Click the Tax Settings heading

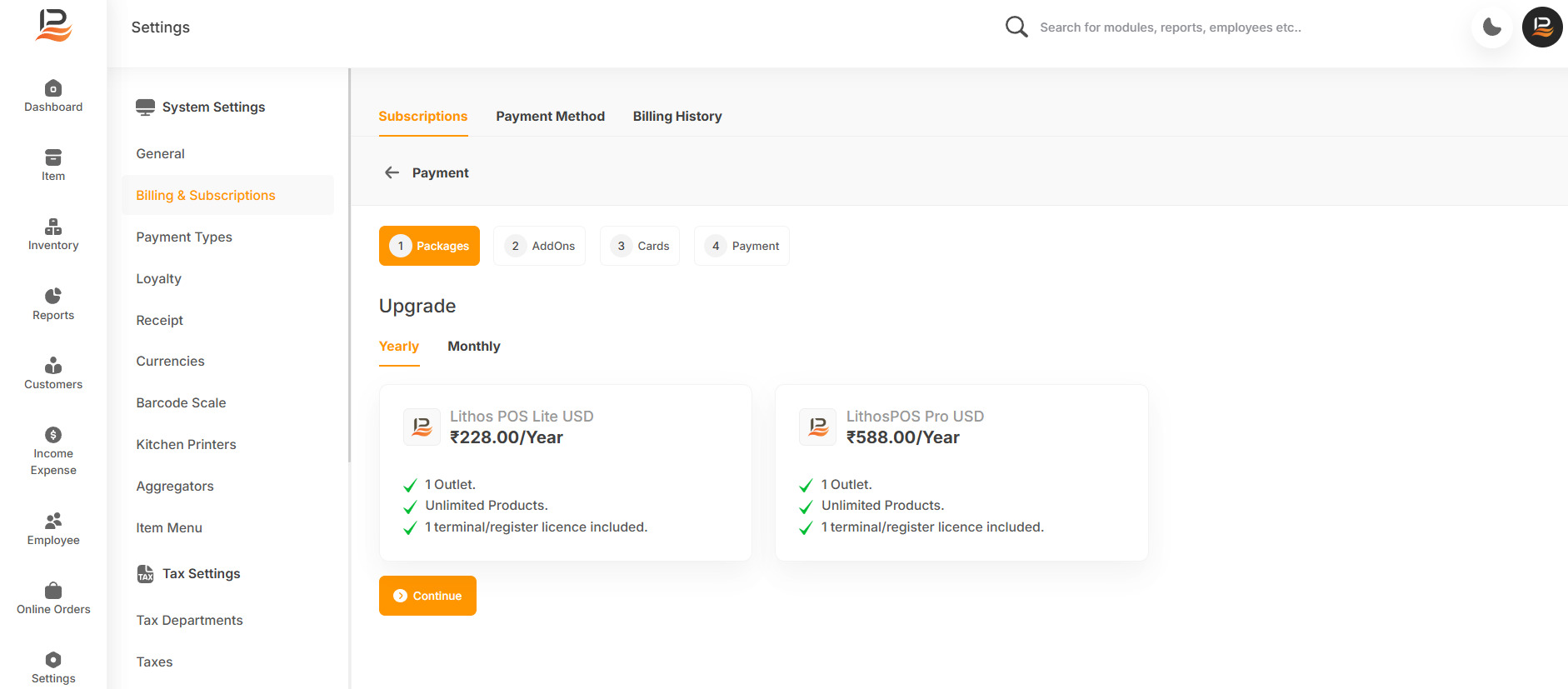click(201, 573)
